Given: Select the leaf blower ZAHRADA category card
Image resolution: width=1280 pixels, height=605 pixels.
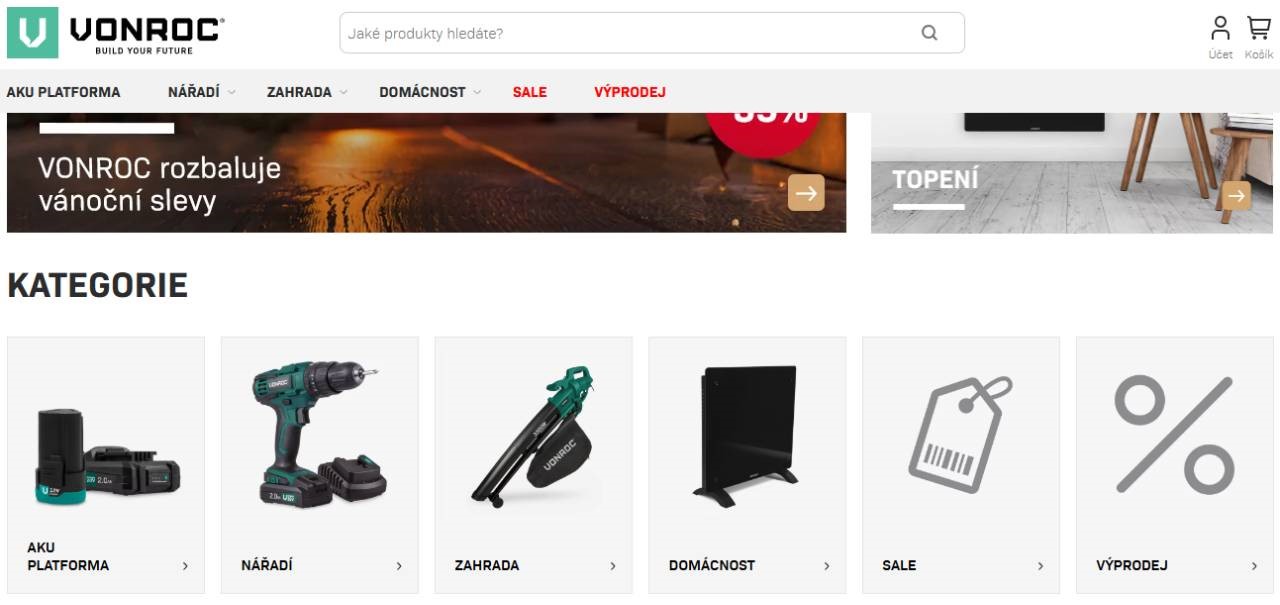Looking at the screenshot, I should [x=534, y=465].
